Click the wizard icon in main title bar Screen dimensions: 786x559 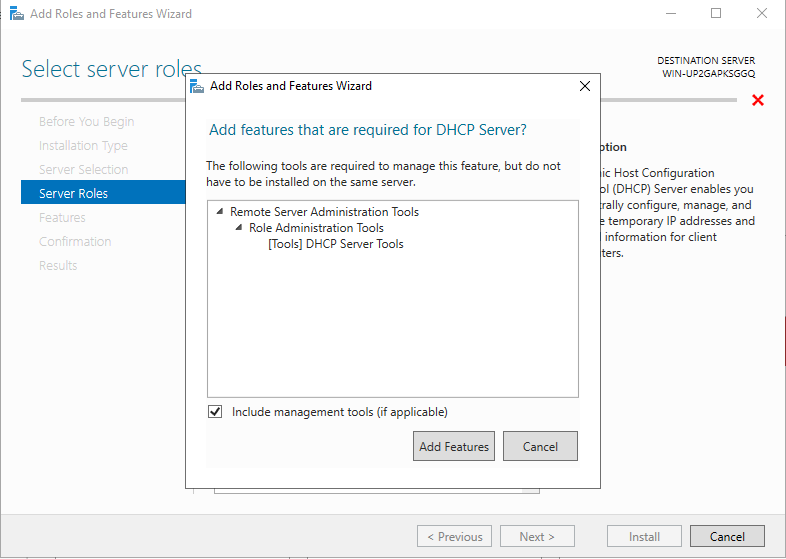[16, 14]
